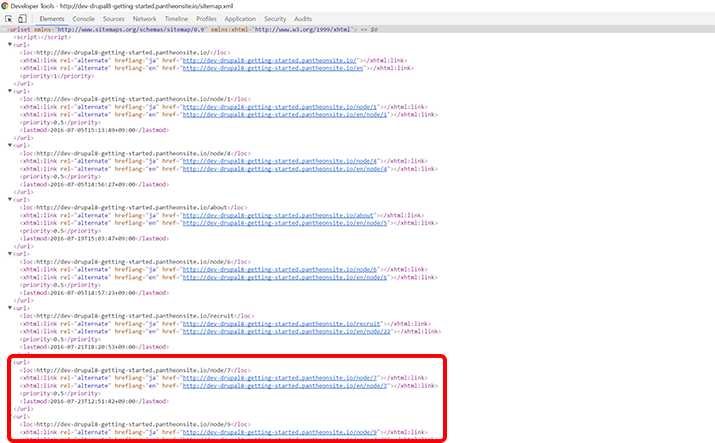Screen dimensions: 715x443
Task: Toggle the device toolbar icon
Action: [22, 19]
